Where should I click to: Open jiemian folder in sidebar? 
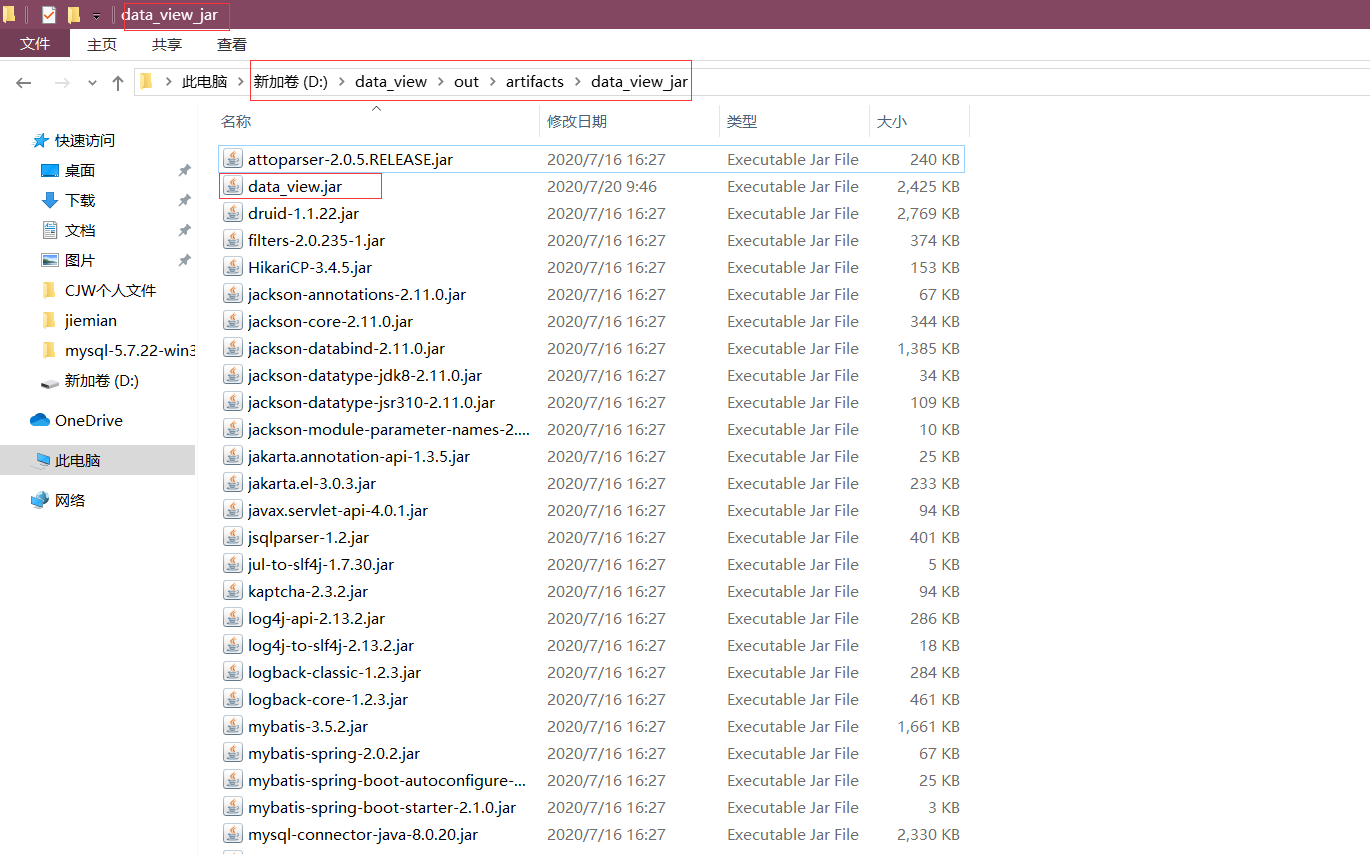pyautogui.click(x=91, y=321)
